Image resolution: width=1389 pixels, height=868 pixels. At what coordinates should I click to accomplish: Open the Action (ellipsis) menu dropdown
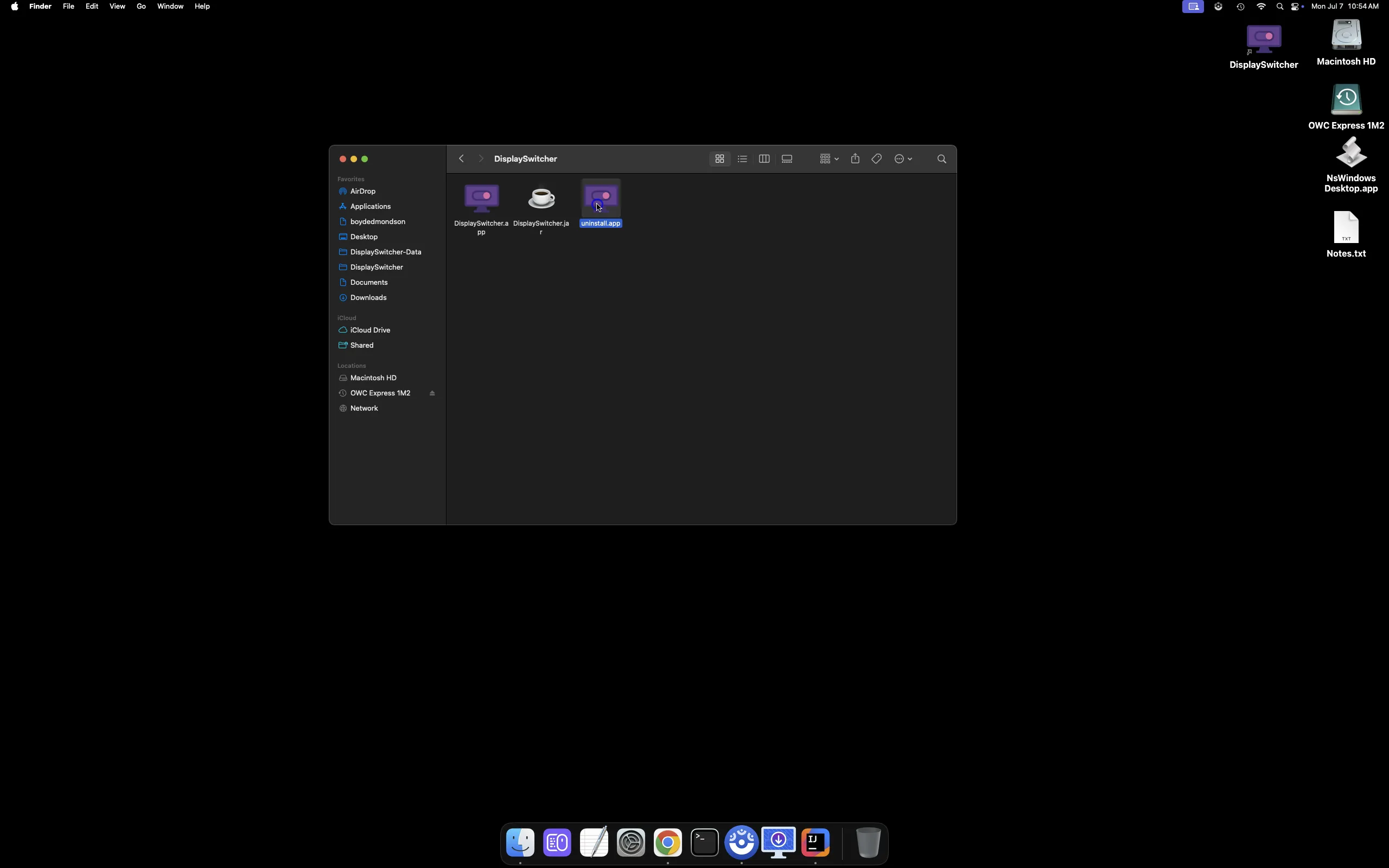tap(903, 159)
